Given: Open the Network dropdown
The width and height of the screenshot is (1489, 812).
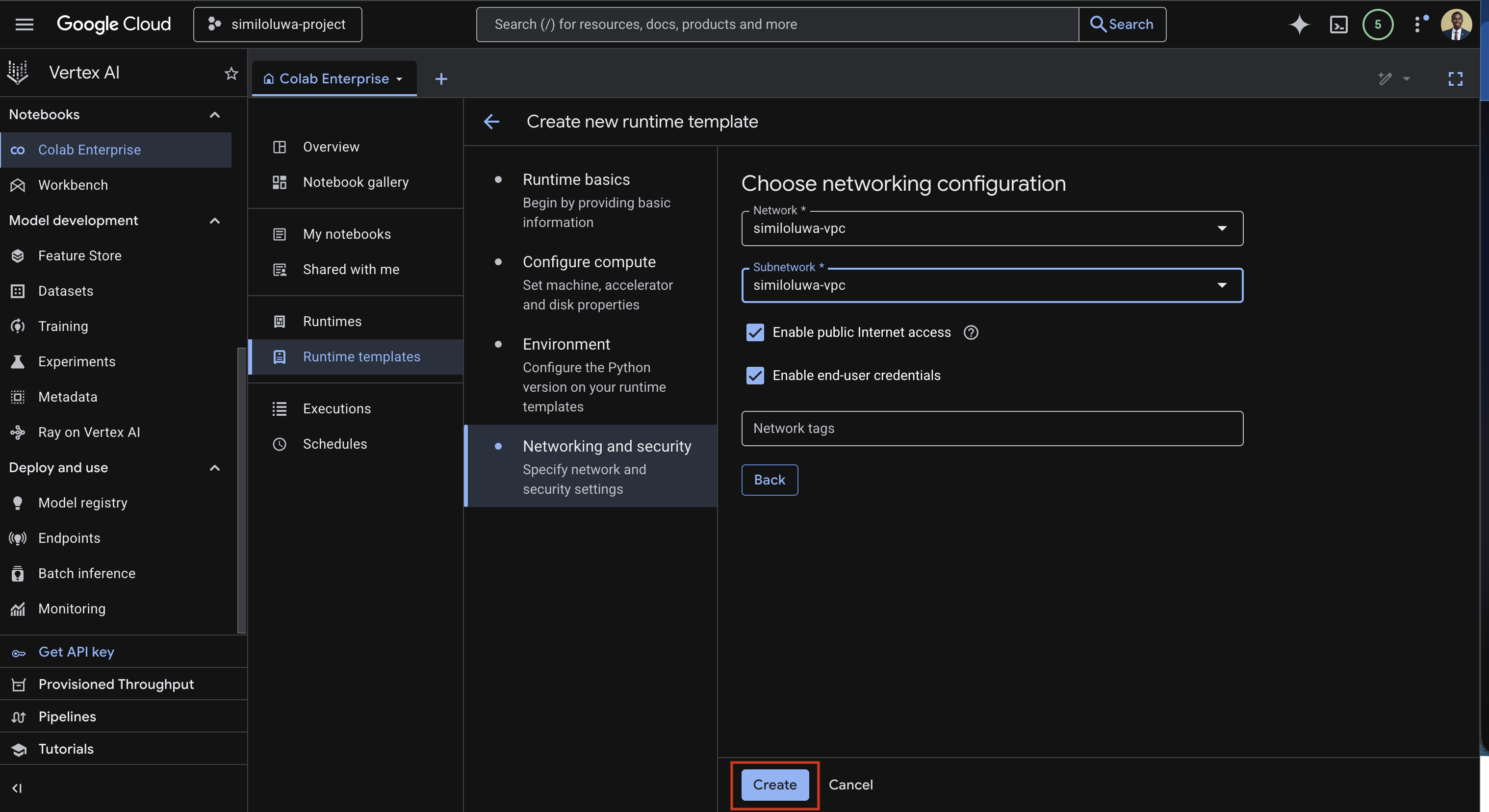Looking at the screenshot, I should pyautogui.click(x=1222, y=228).
